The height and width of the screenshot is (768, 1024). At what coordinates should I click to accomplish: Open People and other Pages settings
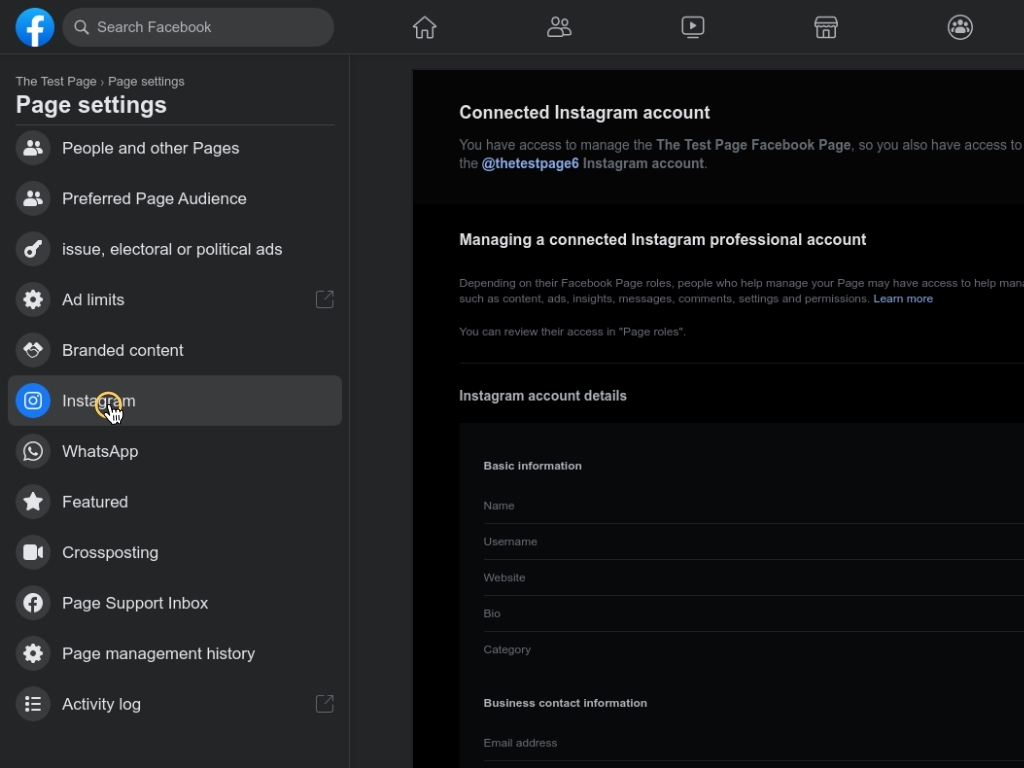(175, 148)
